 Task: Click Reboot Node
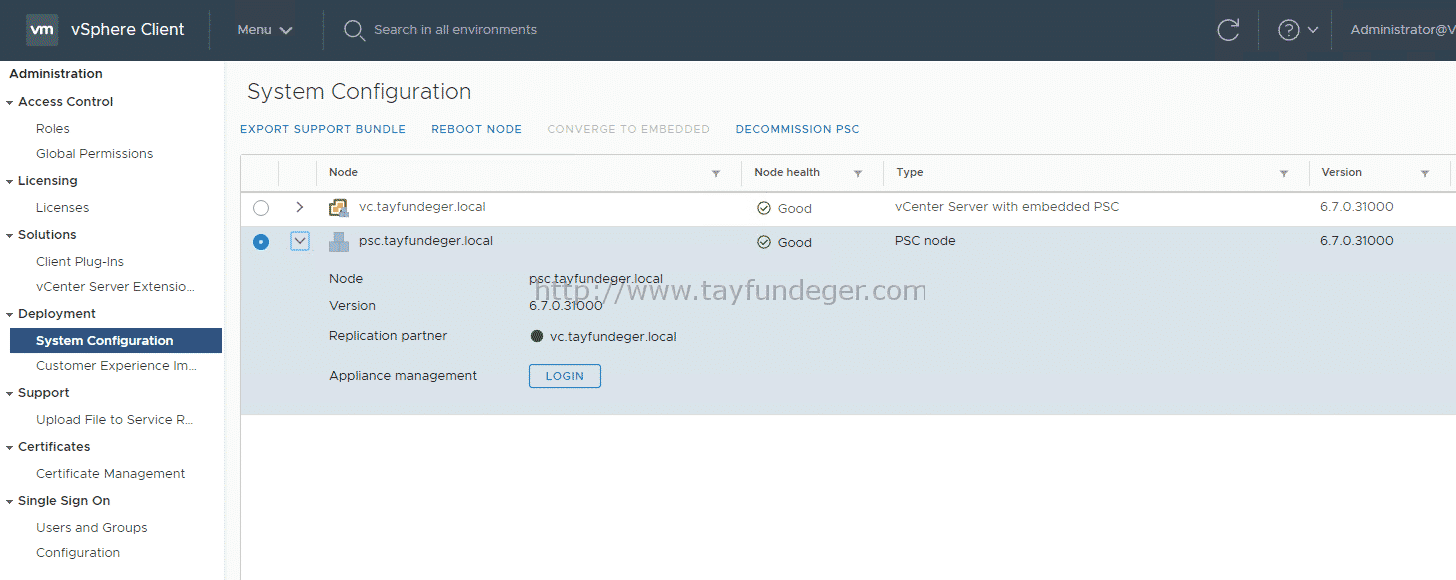click(476, 129)
